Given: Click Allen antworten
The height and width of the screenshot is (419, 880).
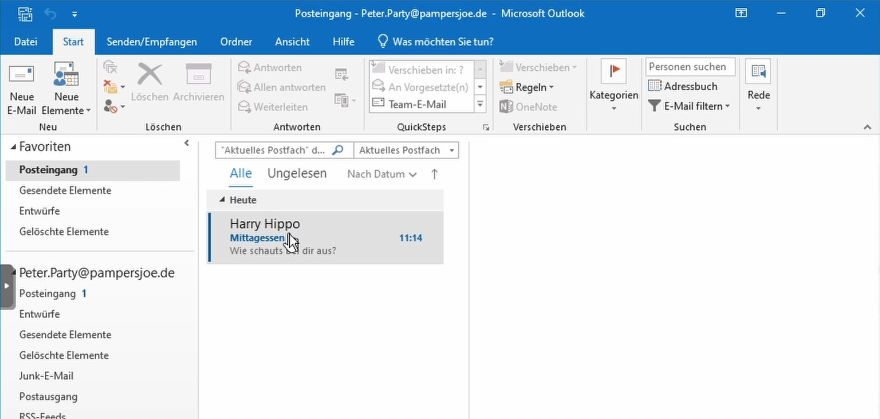Looking at the screenshot, I should click(282, 87).
